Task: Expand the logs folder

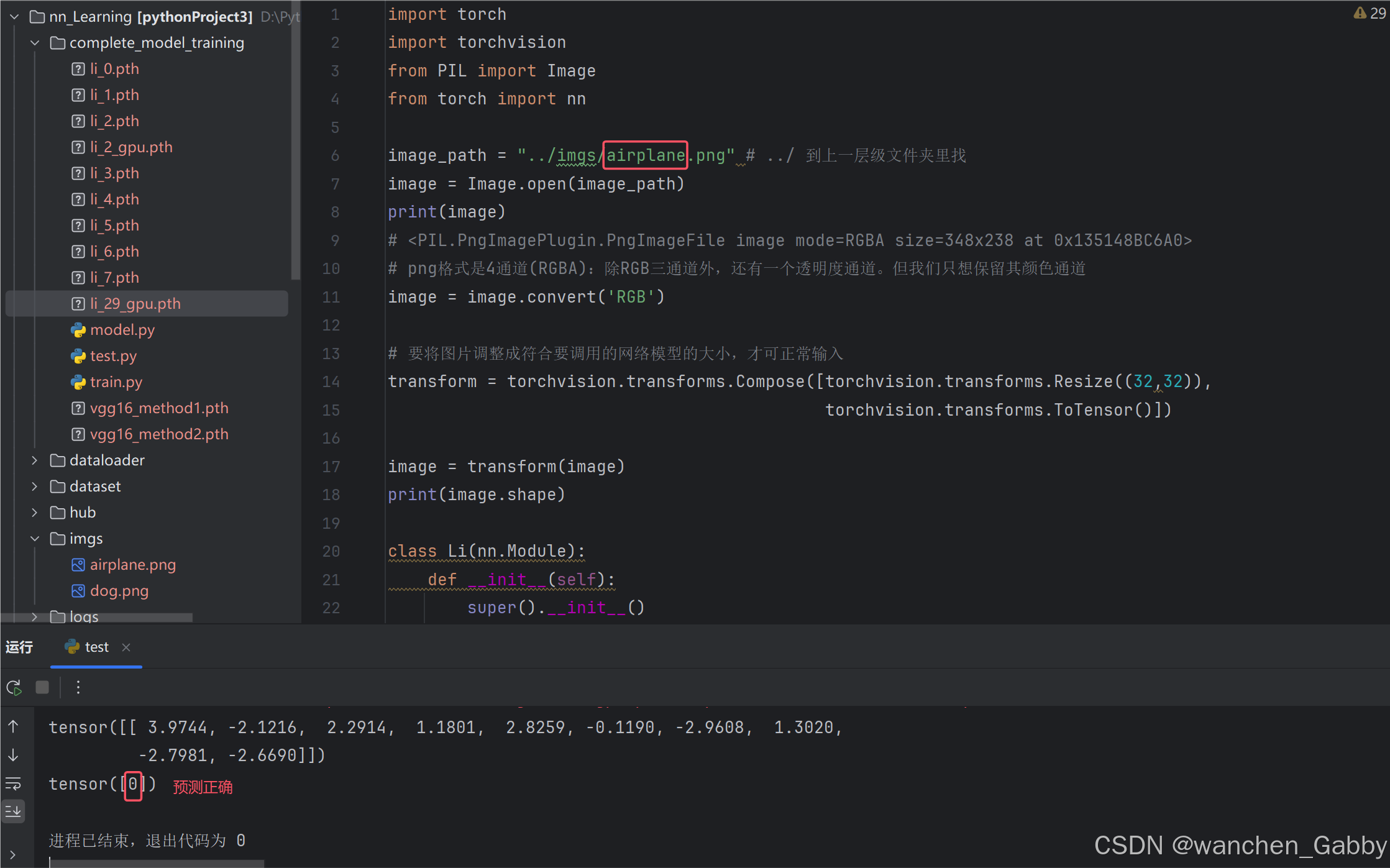Action: point(35,616)
